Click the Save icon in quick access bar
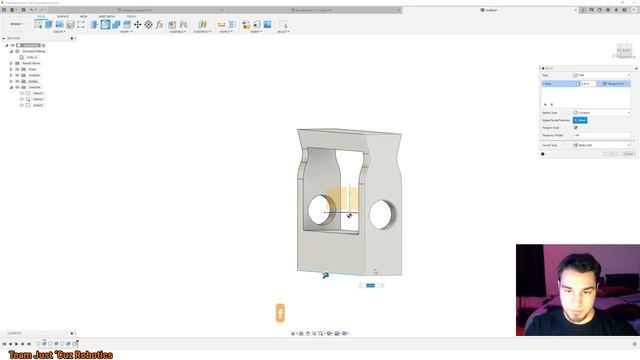The height and width of the screenshot is (360, 640). pyautogui.click(x=23, y=10)
